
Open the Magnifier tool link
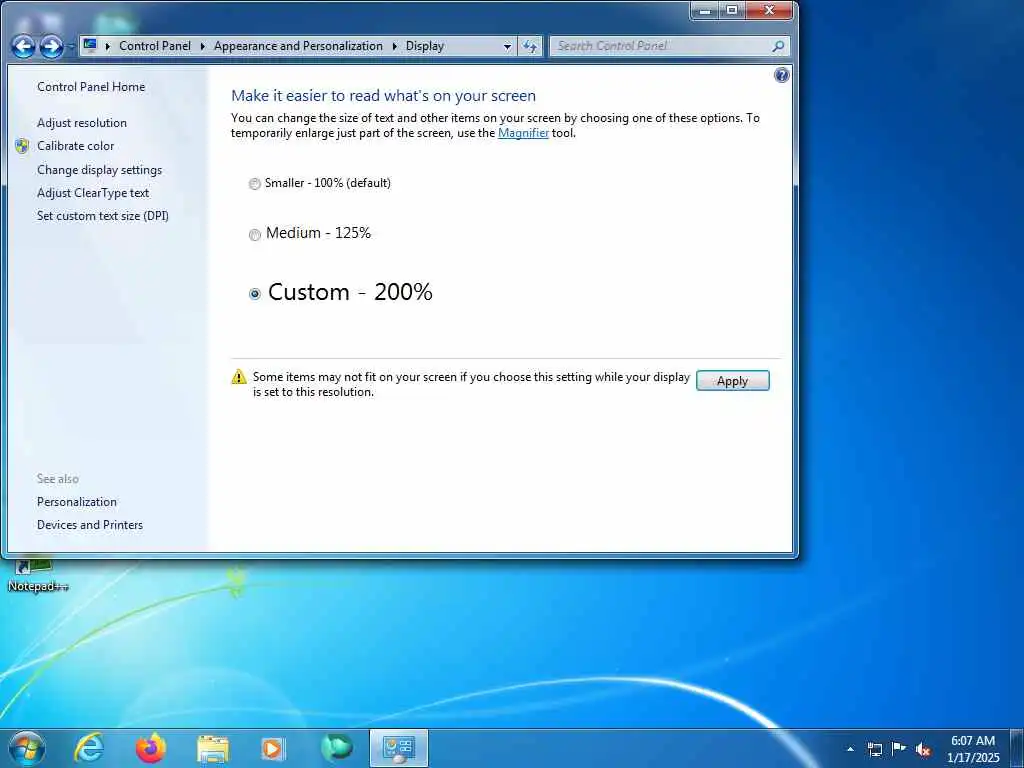[x=523, y=133]
